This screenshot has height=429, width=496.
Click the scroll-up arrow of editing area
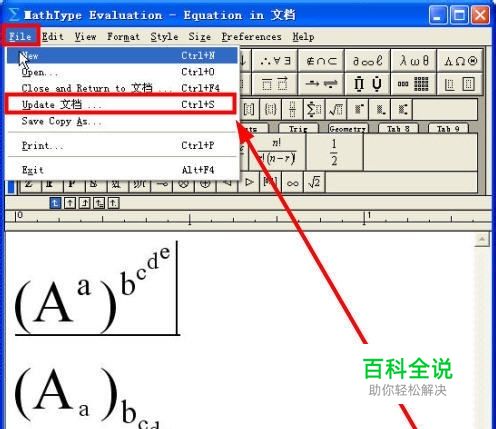(x=482, y=239)
